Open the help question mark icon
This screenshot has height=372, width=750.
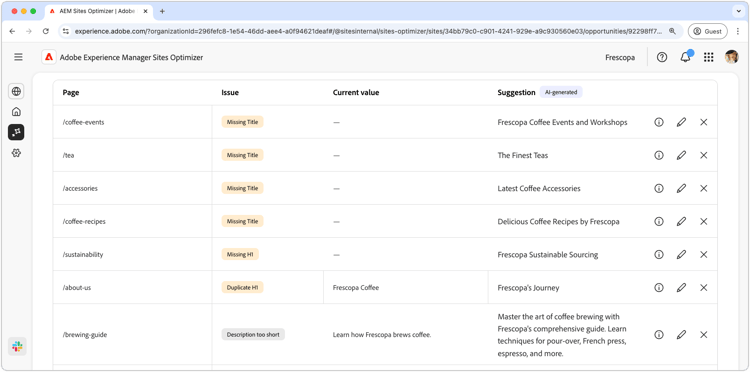[662, 57]
